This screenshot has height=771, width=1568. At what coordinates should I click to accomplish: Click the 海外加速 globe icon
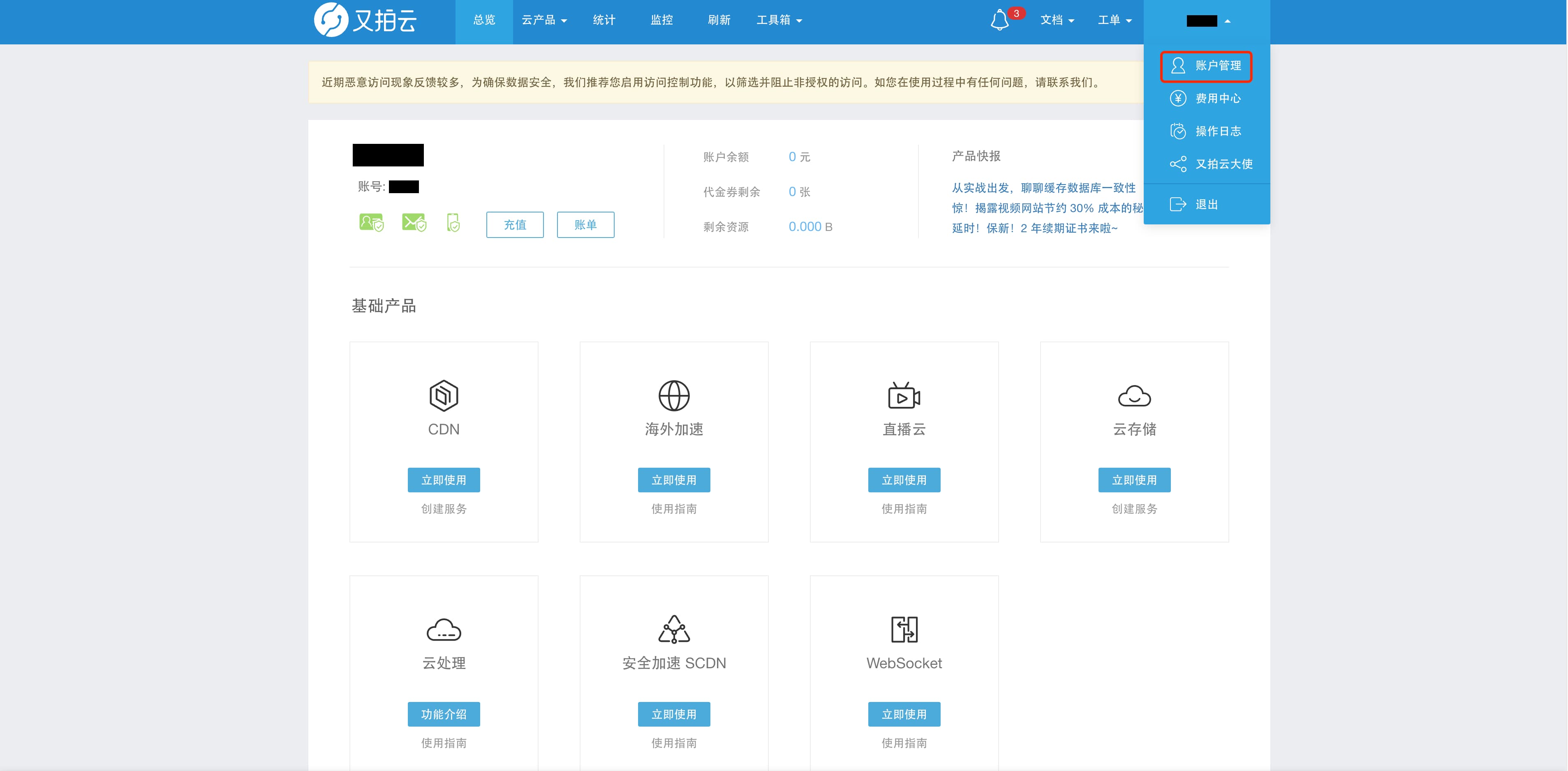[x=674, y=395]
